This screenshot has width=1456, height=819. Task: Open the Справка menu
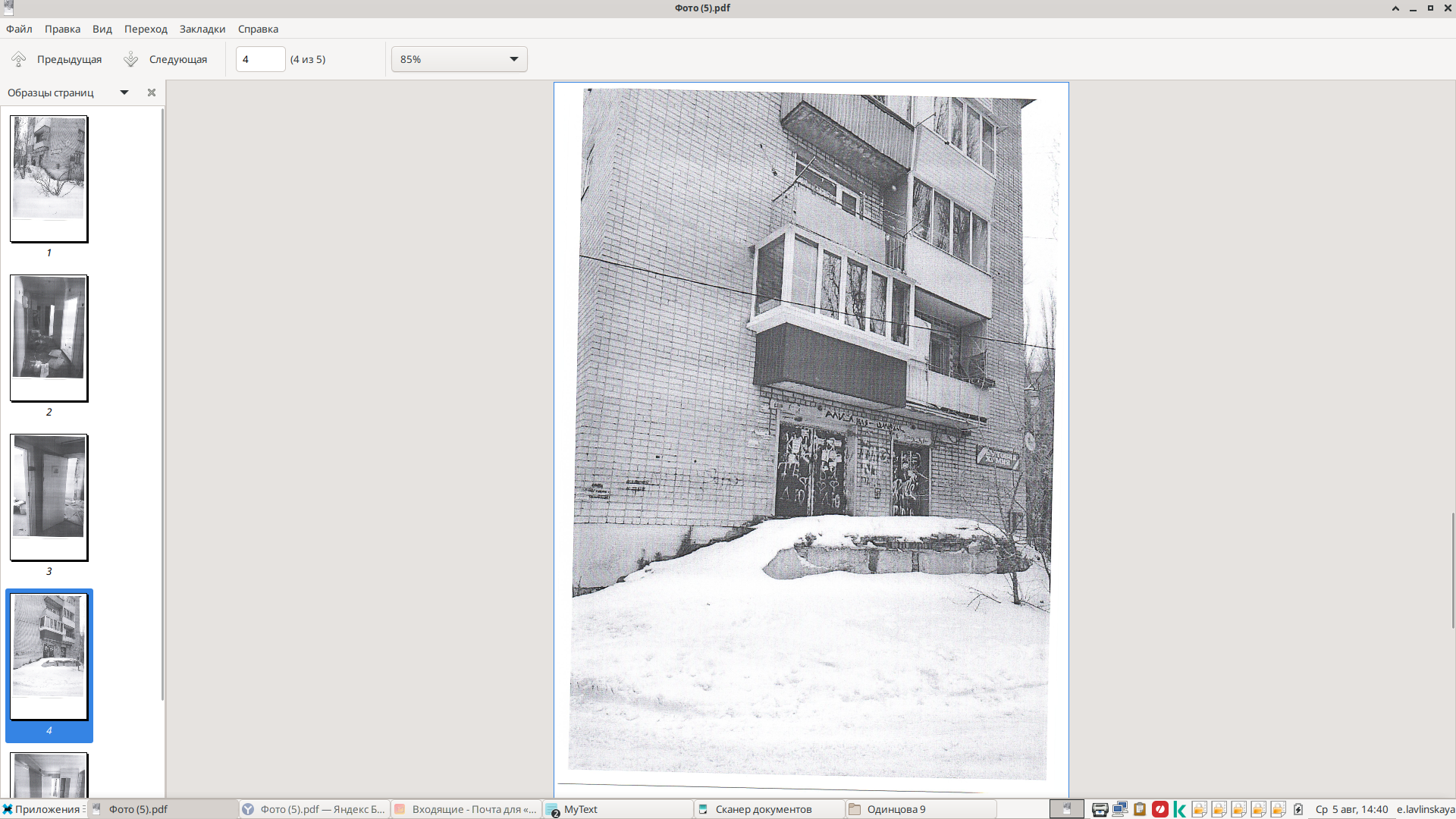tap(258, 29)
